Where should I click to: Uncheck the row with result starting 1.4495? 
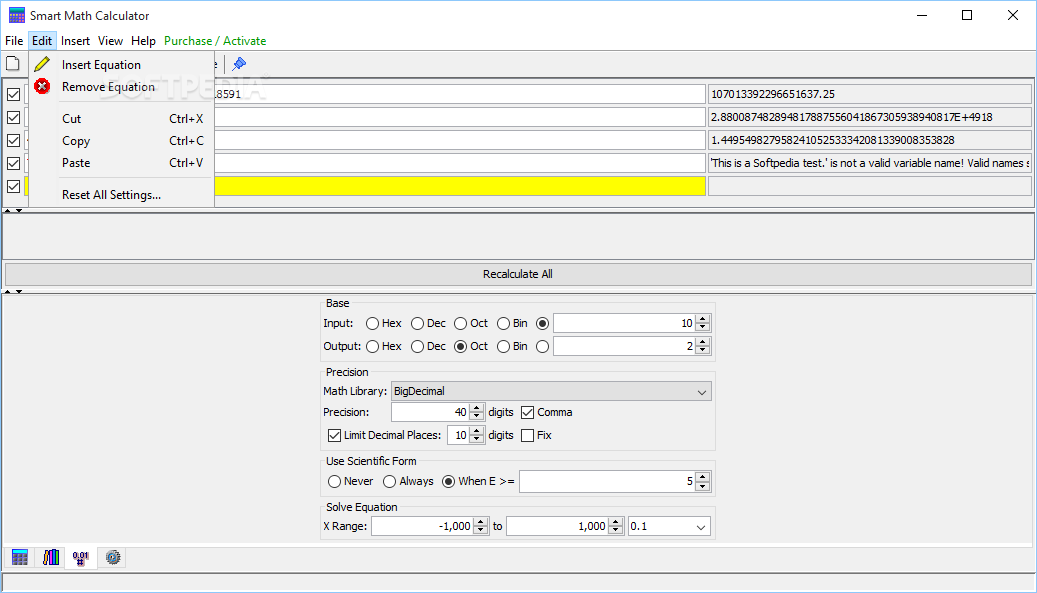(13, 140)
